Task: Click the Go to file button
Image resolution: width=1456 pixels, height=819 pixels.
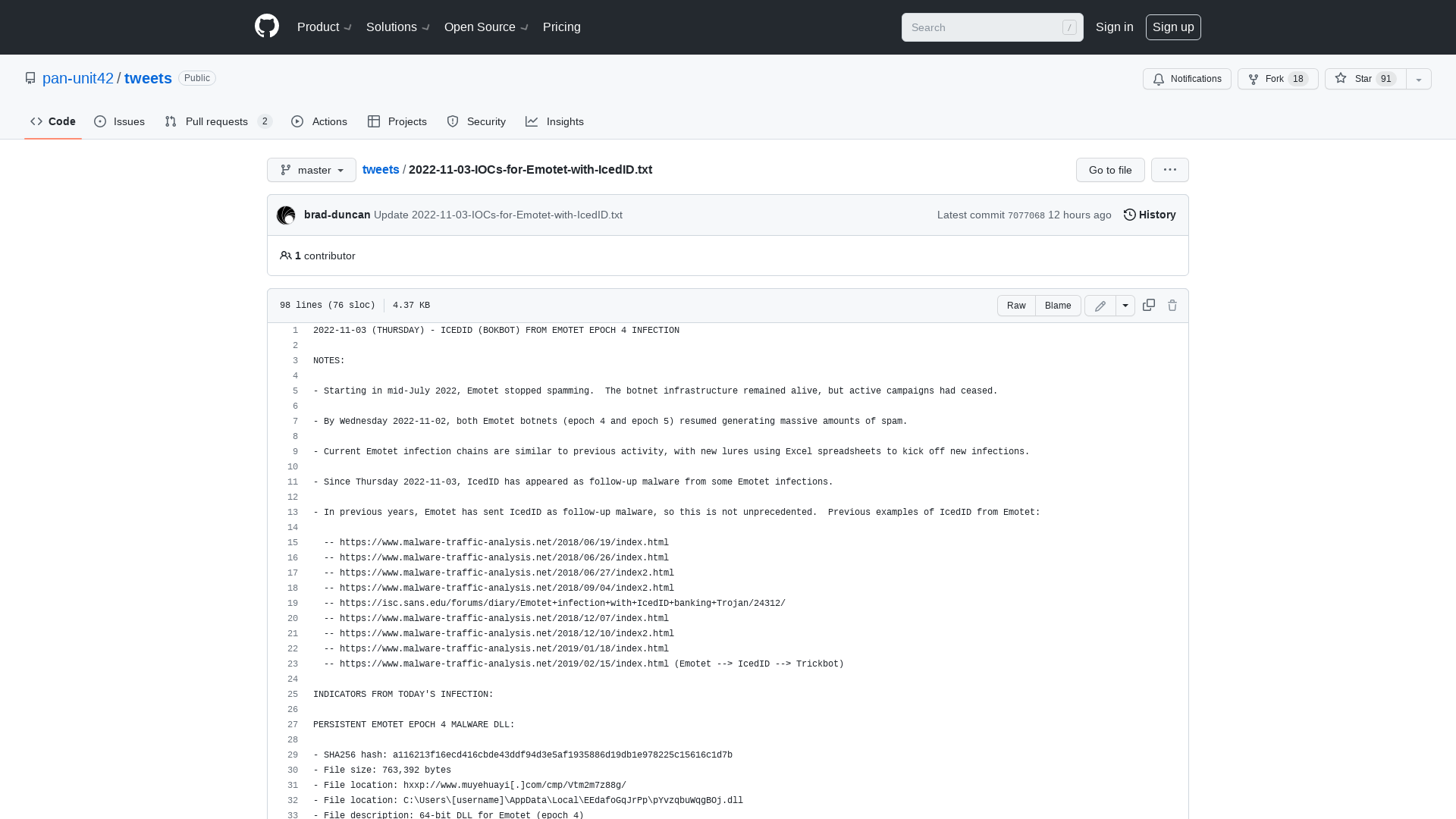Action: (x=1109, y=170)
